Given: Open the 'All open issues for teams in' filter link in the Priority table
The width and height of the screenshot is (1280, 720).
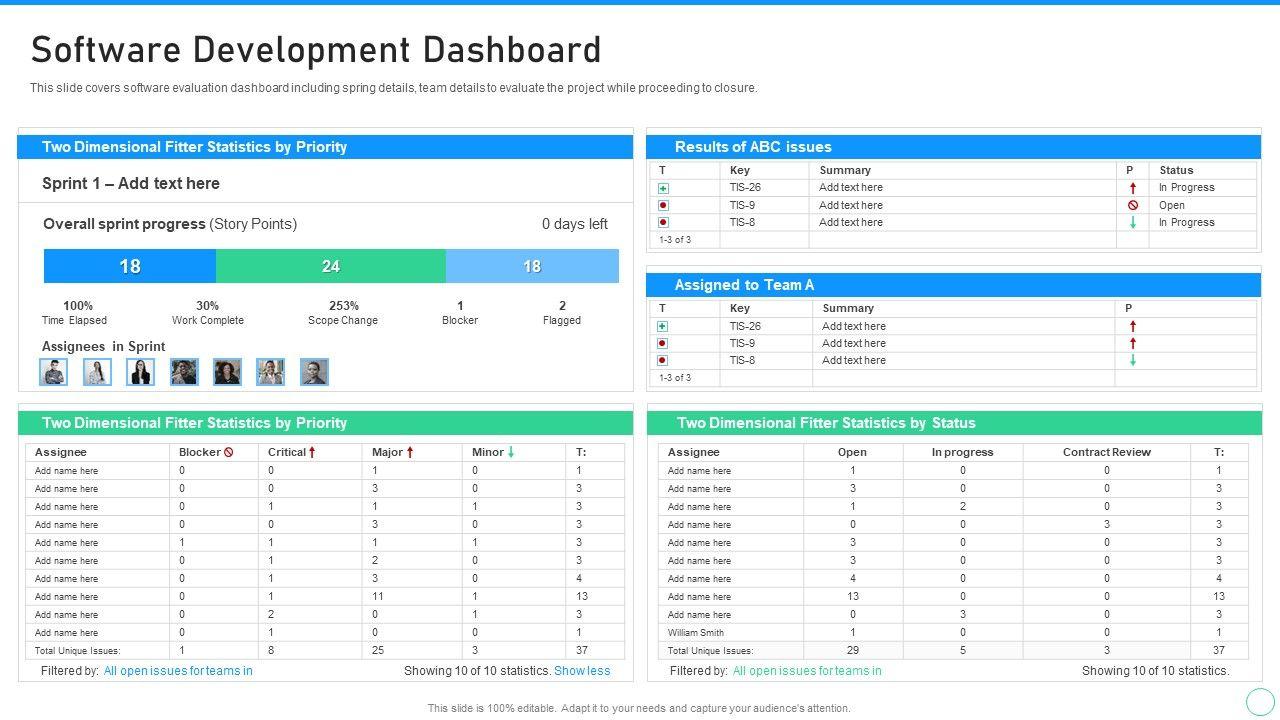Looking at the screenshot, I should tap(178, 671).
